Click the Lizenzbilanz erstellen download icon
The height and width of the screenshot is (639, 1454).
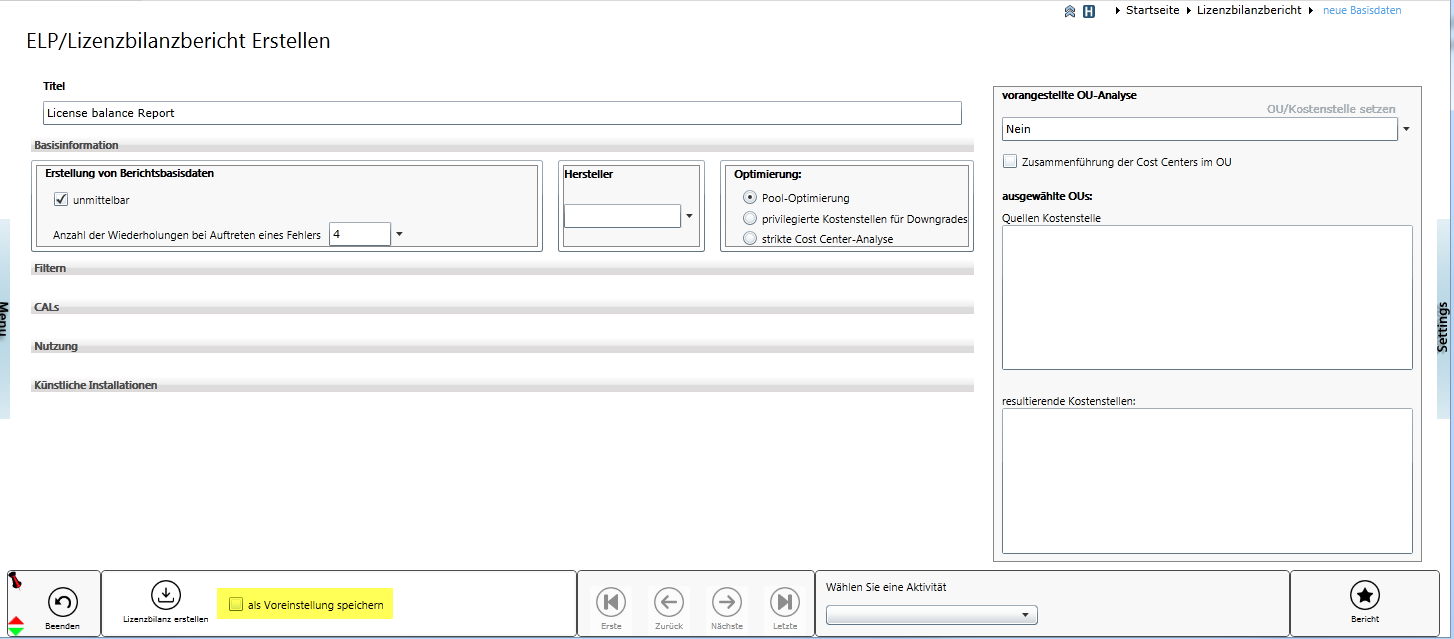[x=166, y=595]
